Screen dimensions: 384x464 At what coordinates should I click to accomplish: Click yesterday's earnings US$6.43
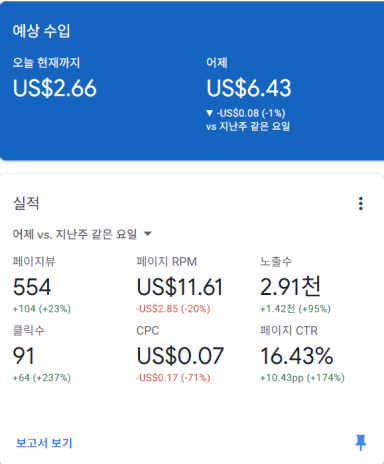pos(249,88)
